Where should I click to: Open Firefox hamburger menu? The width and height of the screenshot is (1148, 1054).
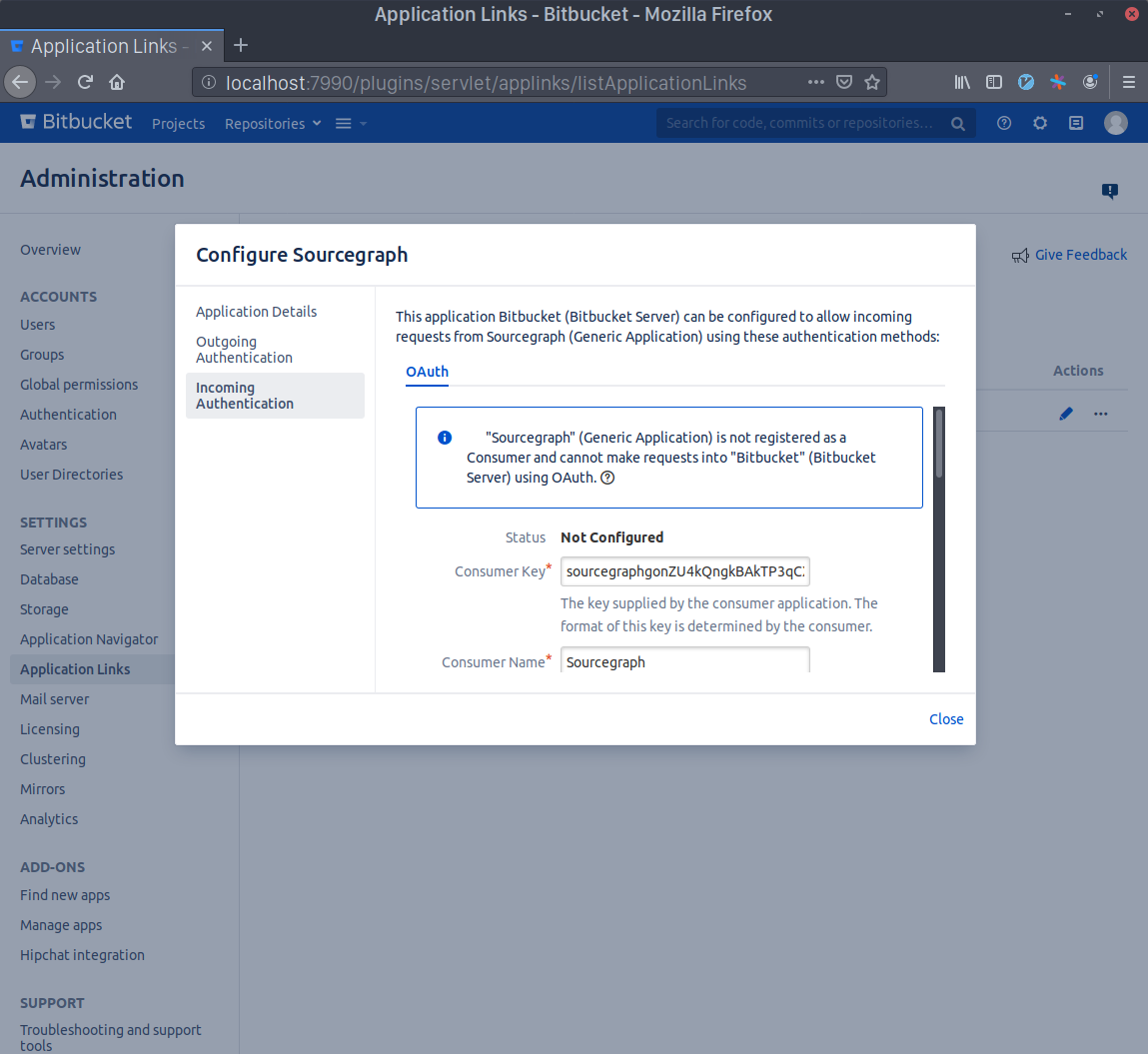click(1129, 82)
